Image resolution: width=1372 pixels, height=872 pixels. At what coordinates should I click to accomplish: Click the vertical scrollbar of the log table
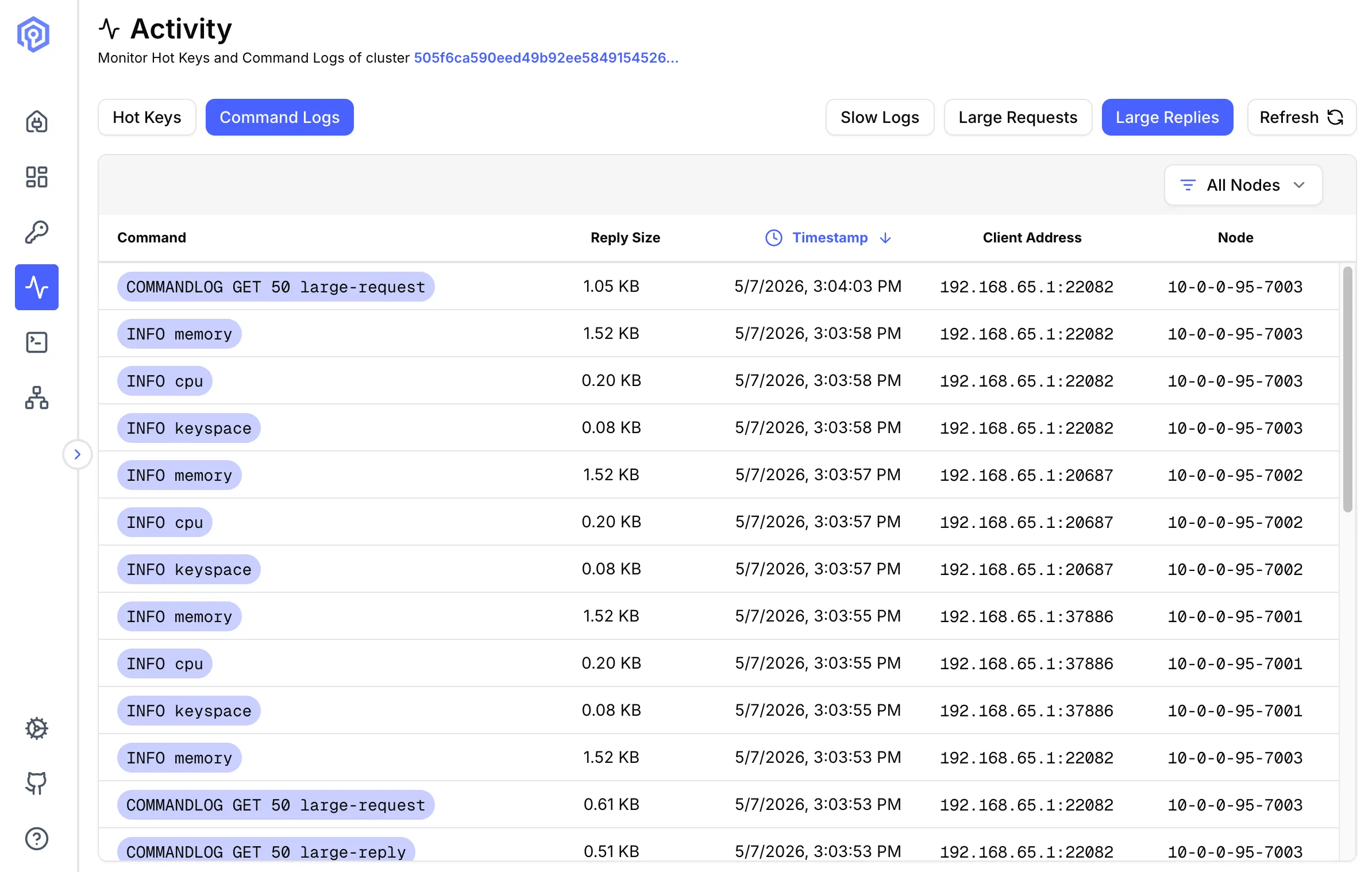pos(1347,389)
